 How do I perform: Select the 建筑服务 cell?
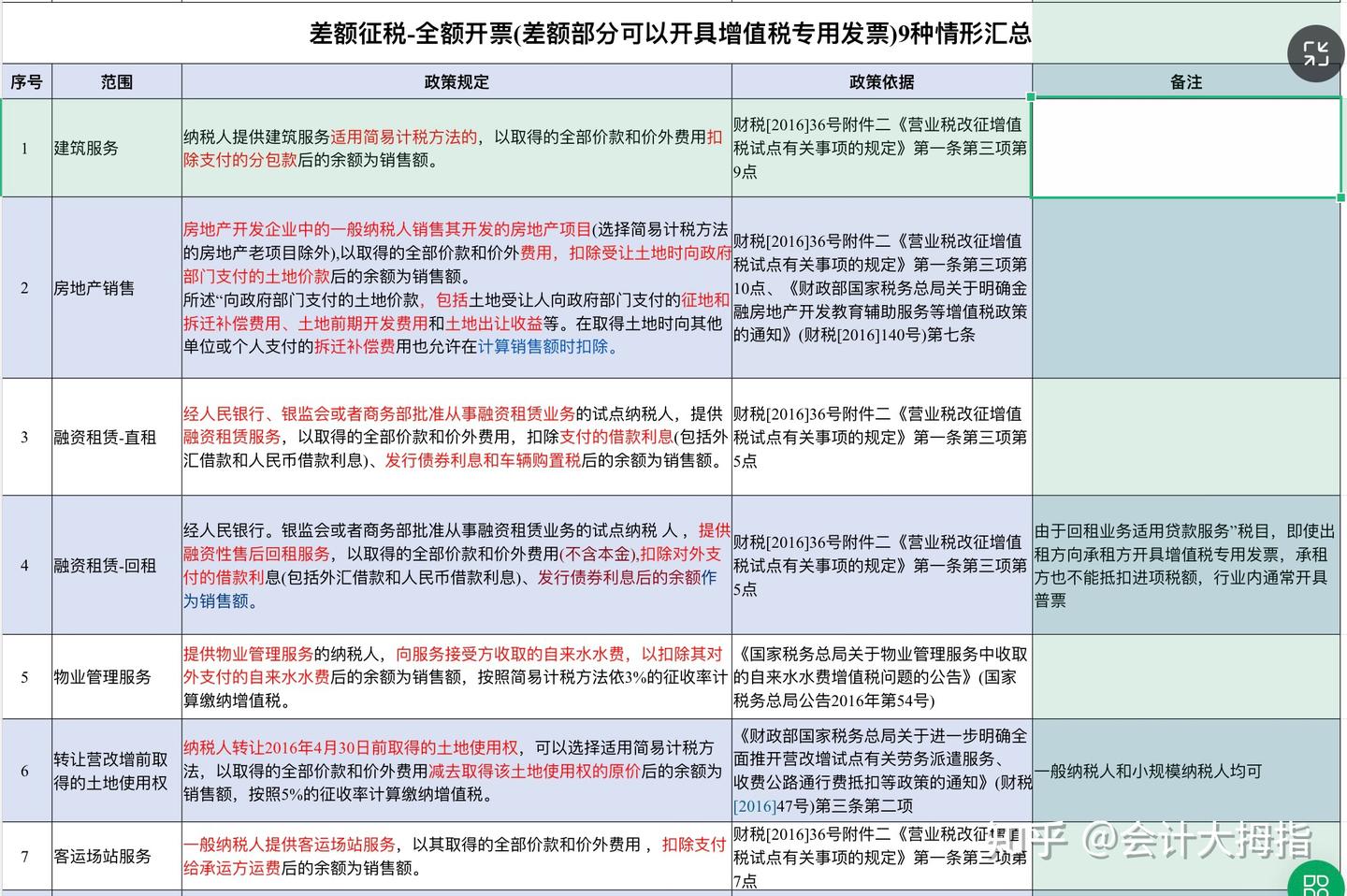click(117, 148)
